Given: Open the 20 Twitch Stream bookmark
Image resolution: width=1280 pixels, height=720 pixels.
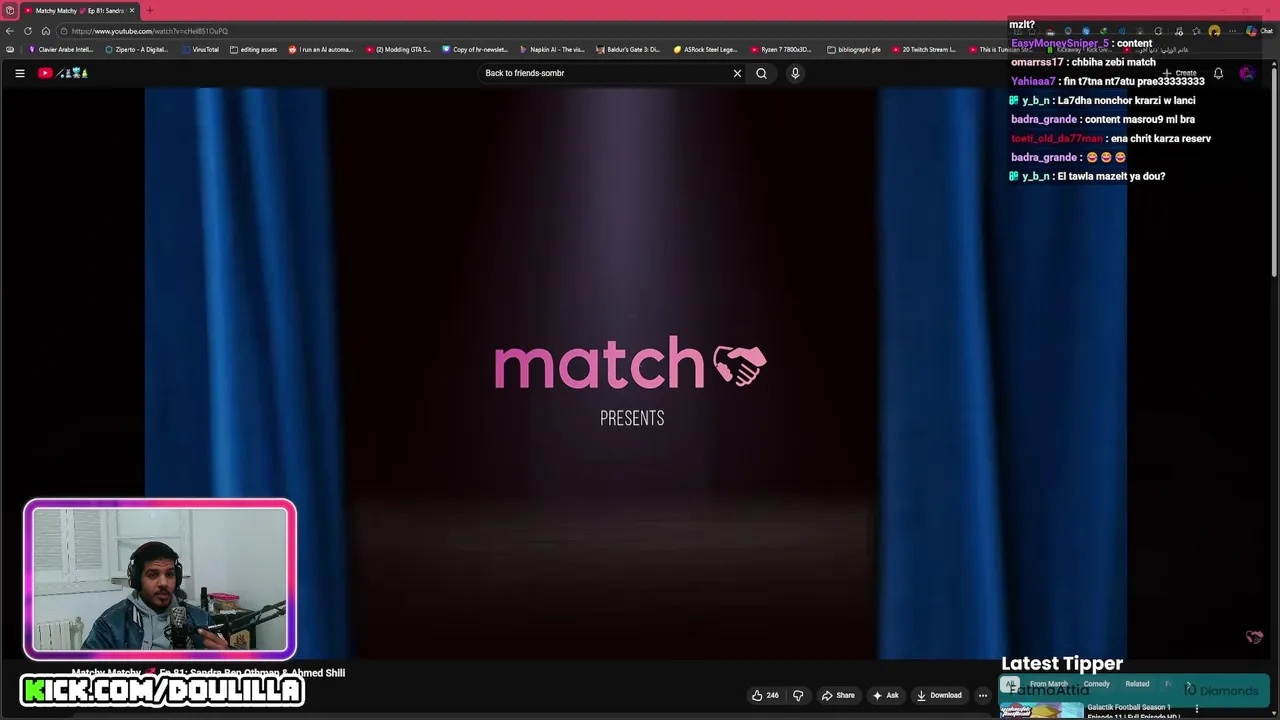Looking at the screenshot, I should 924,49.
